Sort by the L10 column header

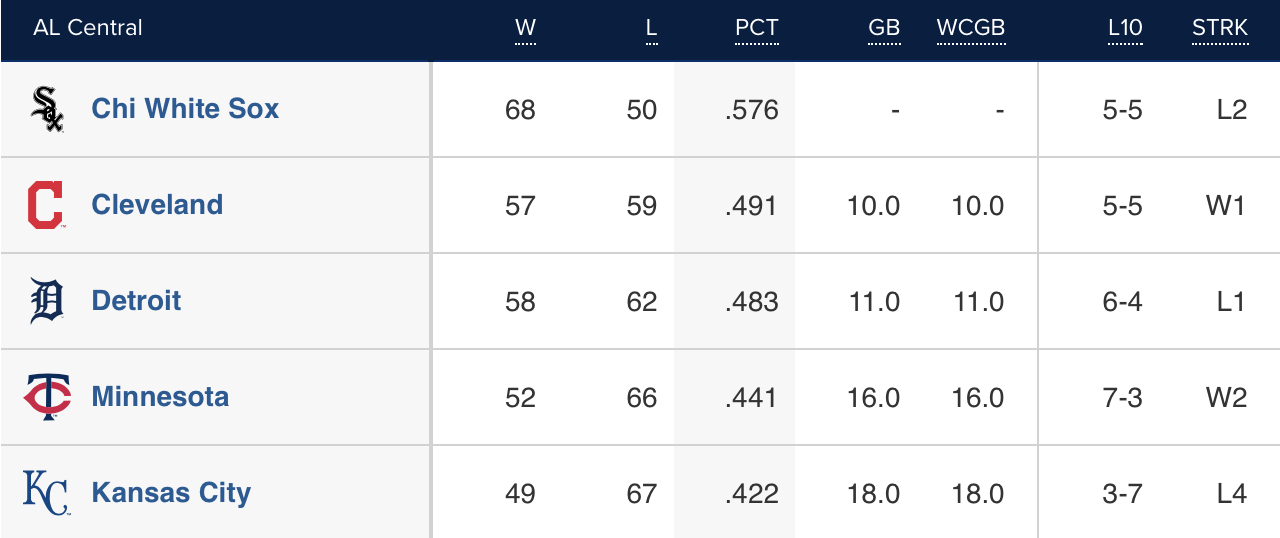[1125, 28]
